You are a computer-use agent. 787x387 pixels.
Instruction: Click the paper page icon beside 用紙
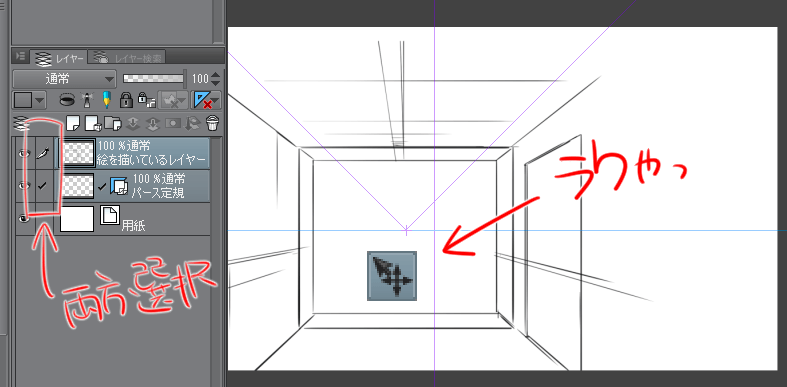pyautogui.click(x=109, y=214)
